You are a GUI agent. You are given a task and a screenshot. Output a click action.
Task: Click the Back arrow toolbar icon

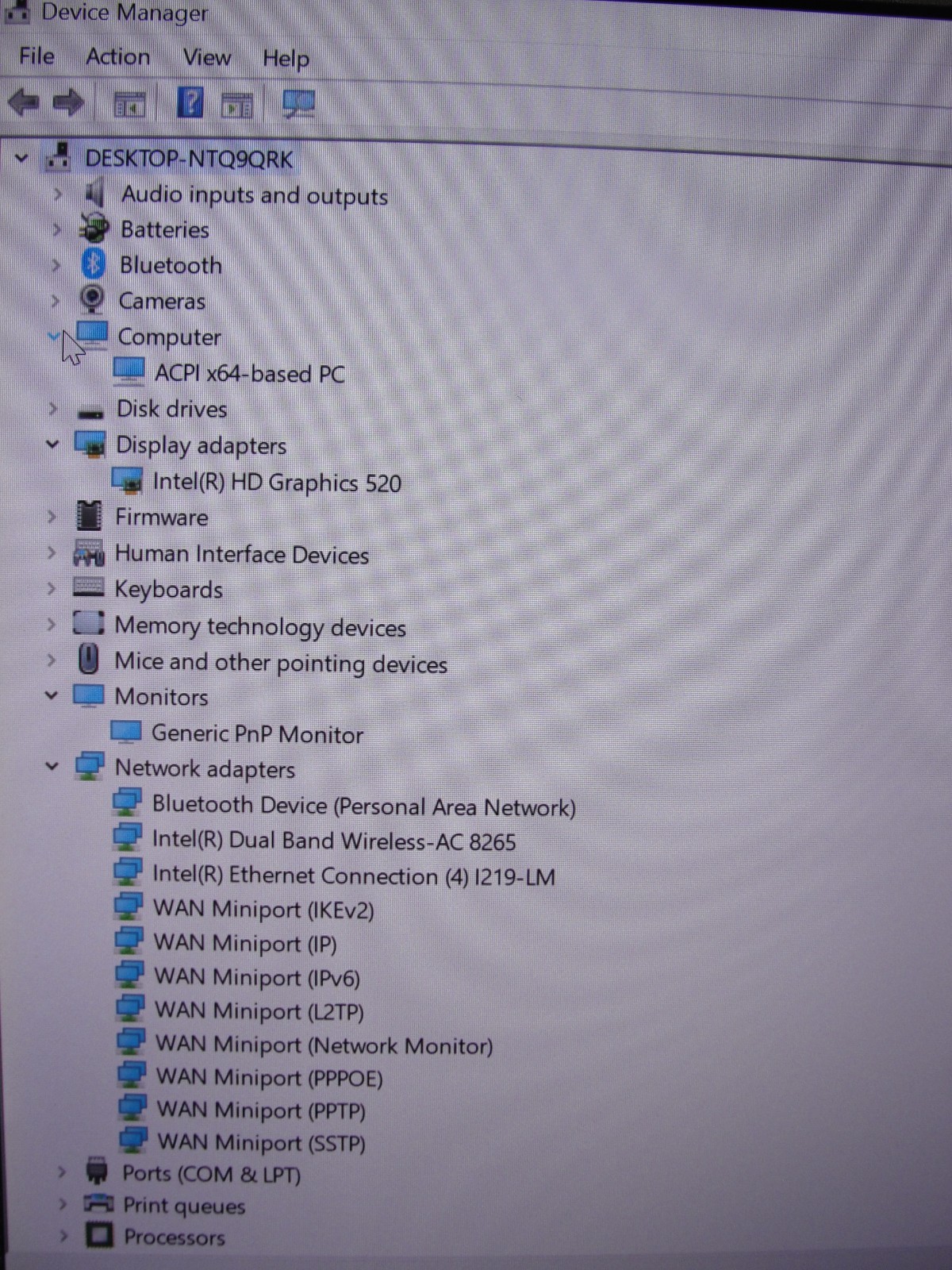23,102
